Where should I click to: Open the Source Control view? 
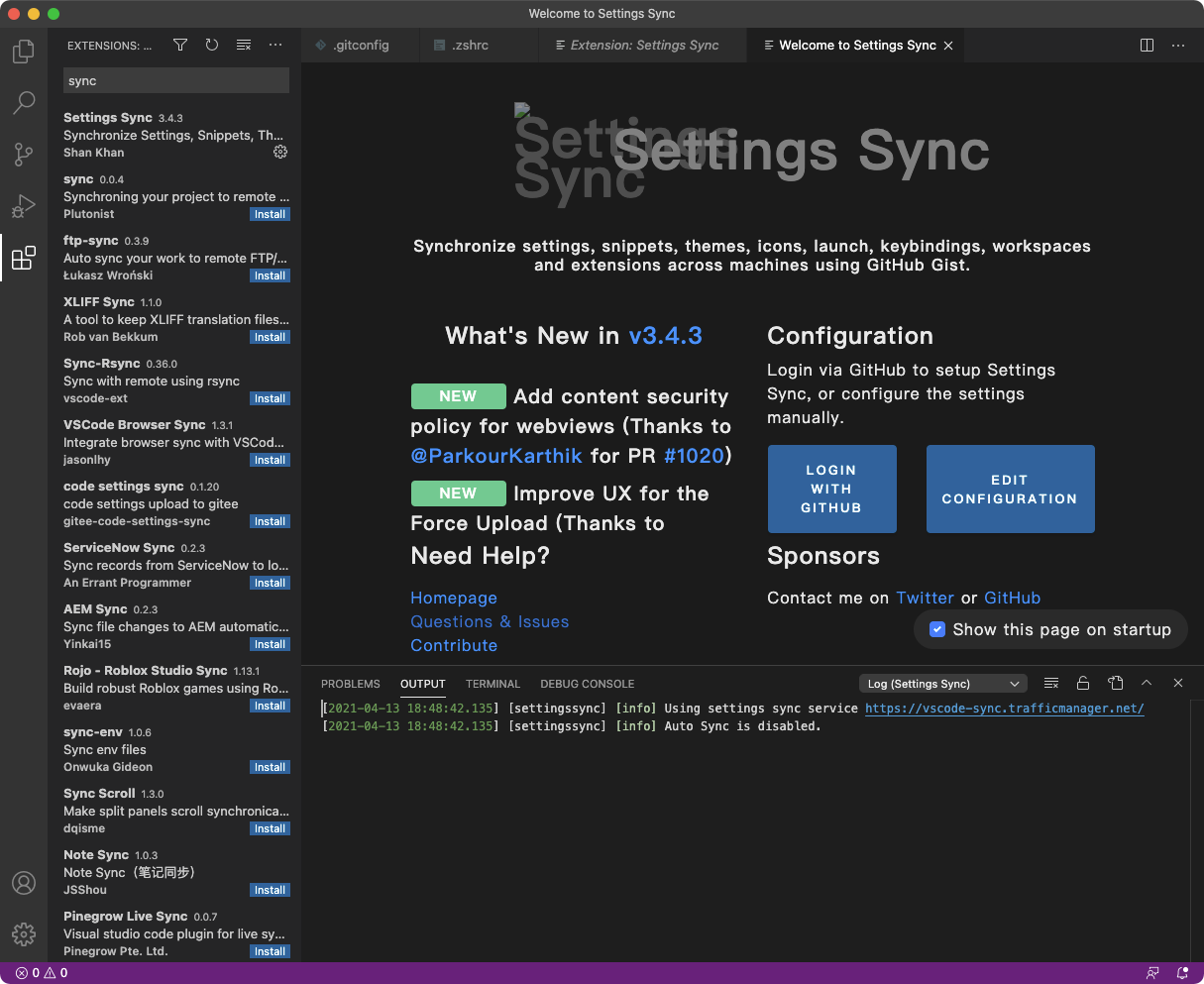(24, 155)
